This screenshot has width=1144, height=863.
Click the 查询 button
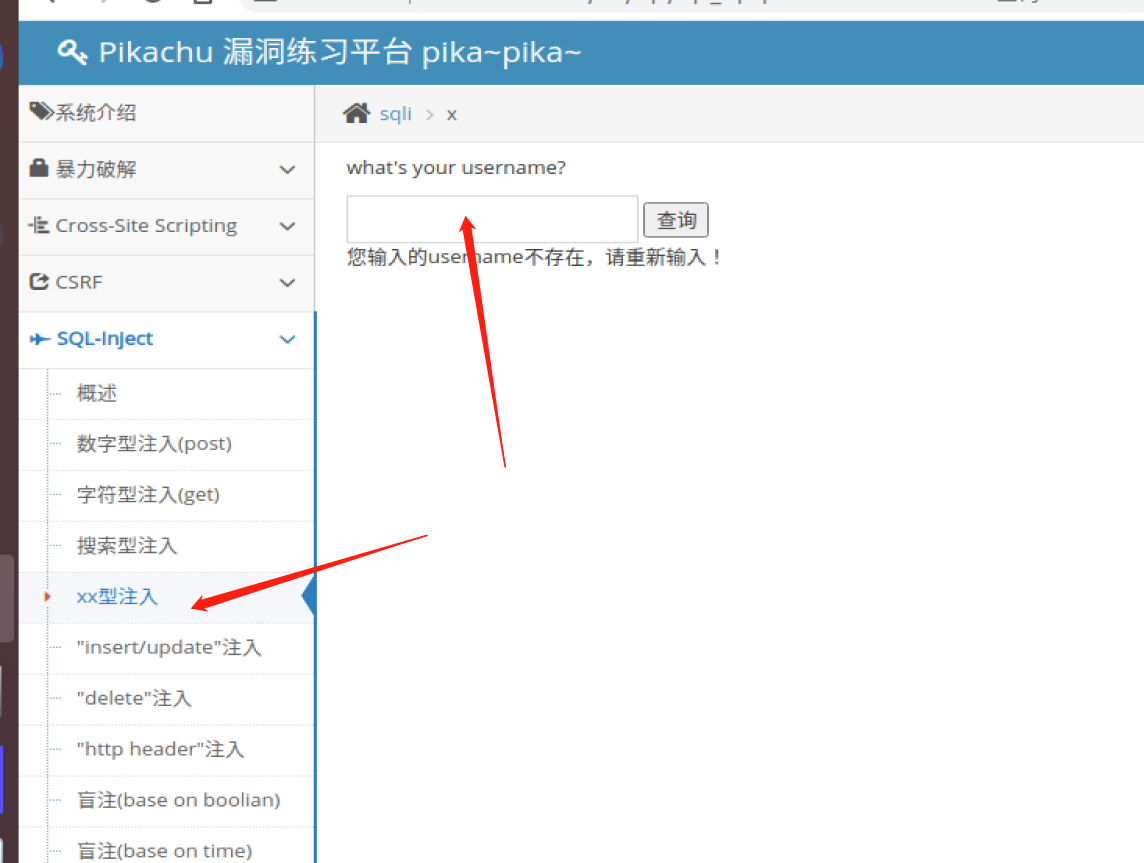coord(676,220)
